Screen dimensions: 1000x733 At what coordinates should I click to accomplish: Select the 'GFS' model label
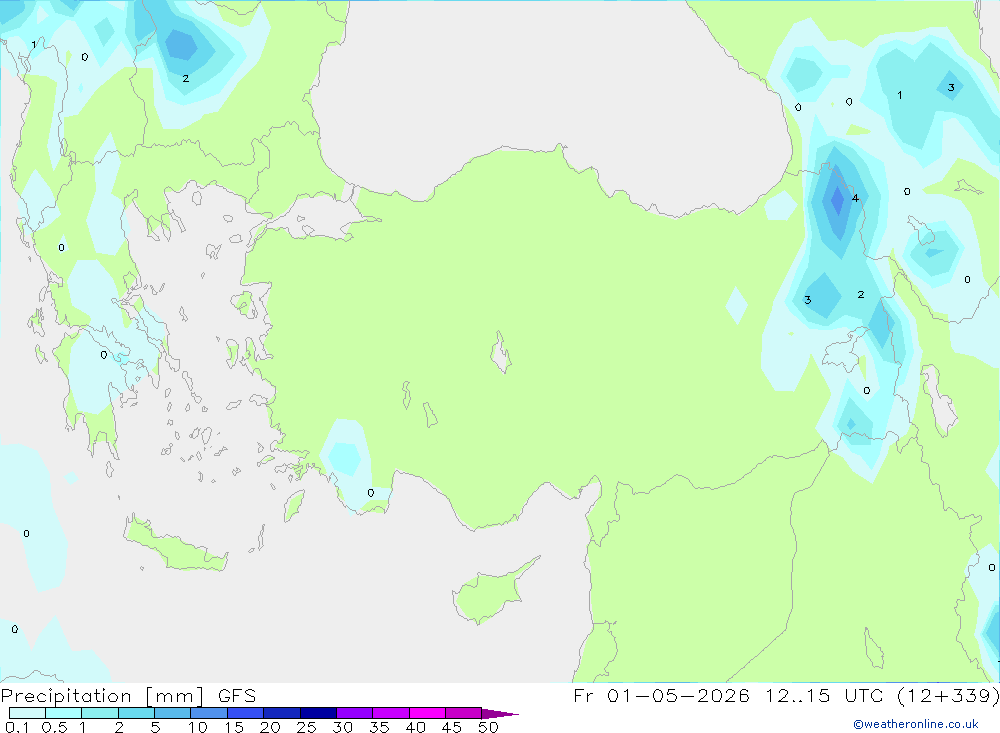[237, 696]
